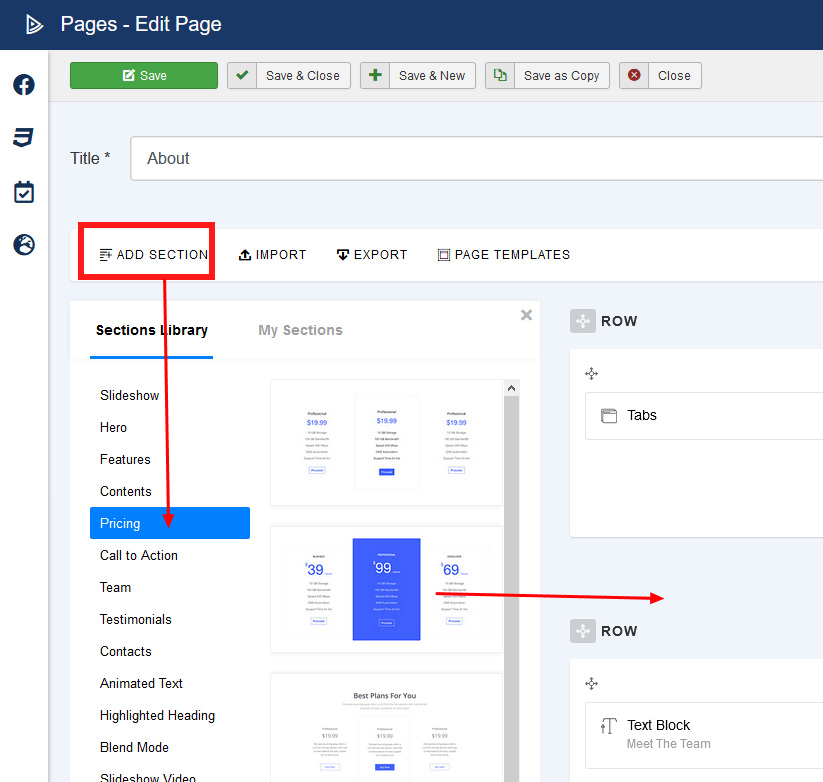Click the move handle icon beside the second ROW
823x782 pixels.
pyautogui.click(x=583, y=631)
